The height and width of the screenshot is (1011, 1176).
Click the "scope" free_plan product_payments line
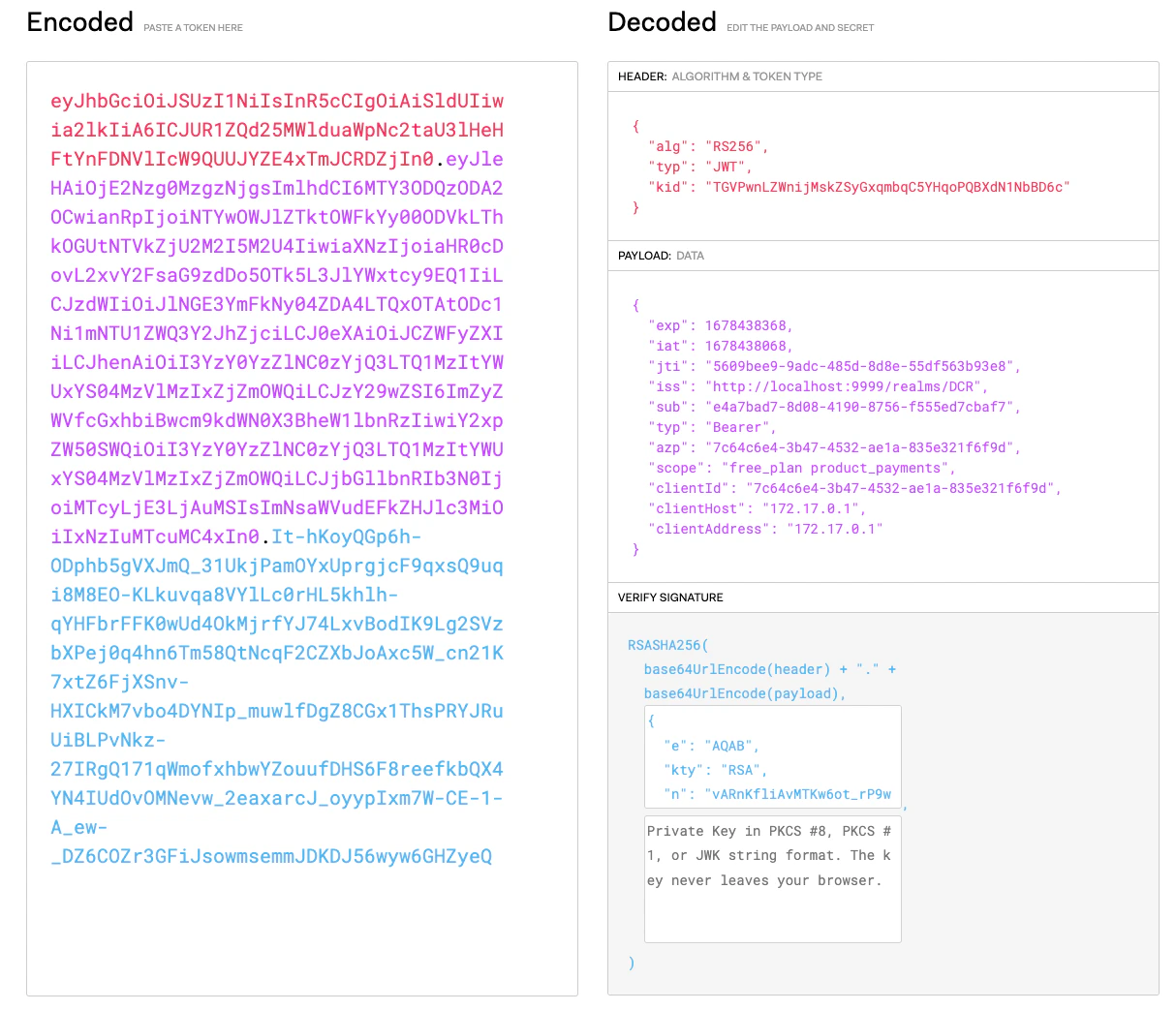tap(802, 468)
